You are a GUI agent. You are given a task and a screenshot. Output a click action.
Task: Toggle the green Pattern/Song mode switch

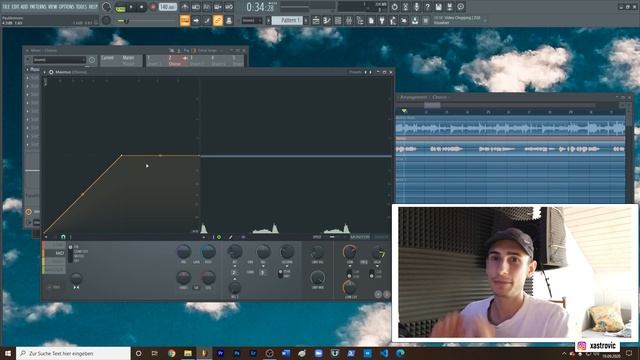point(120,7)
